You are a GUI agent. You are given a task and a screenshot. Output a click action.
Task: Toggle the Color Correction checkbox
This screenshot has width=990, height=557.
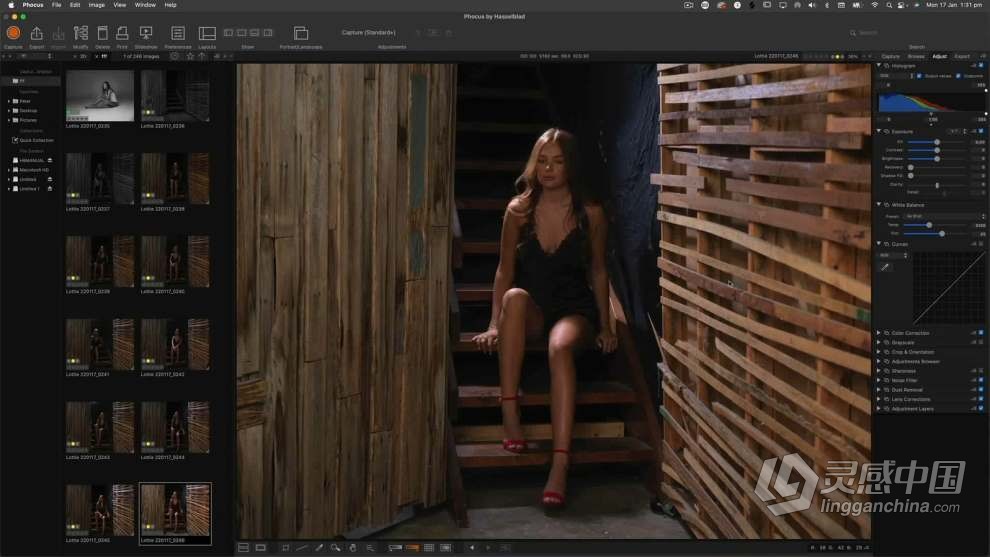[x=981, y=333]
